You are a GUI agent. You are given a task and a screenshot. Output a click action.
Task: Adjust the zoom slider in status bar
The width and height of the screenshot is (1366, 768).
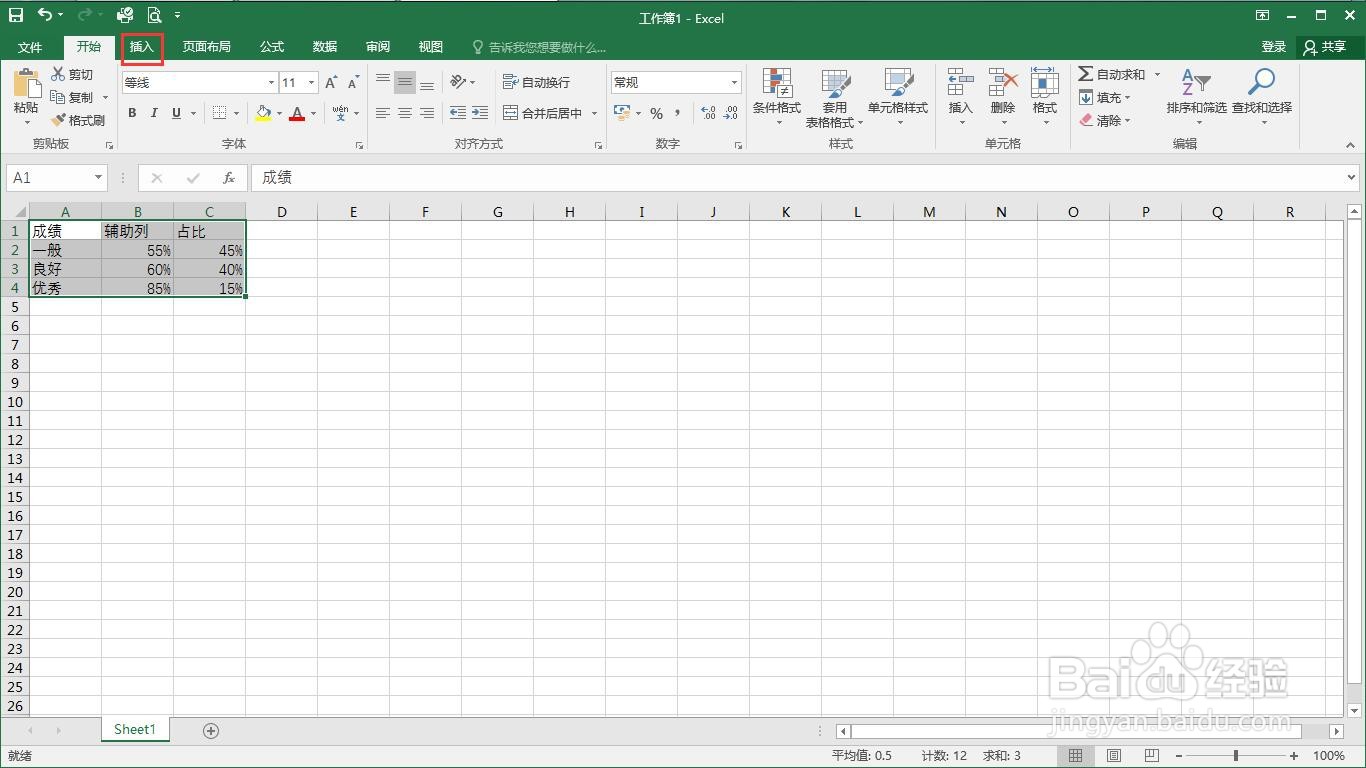pyautogui.click(x=1236, y=756)
